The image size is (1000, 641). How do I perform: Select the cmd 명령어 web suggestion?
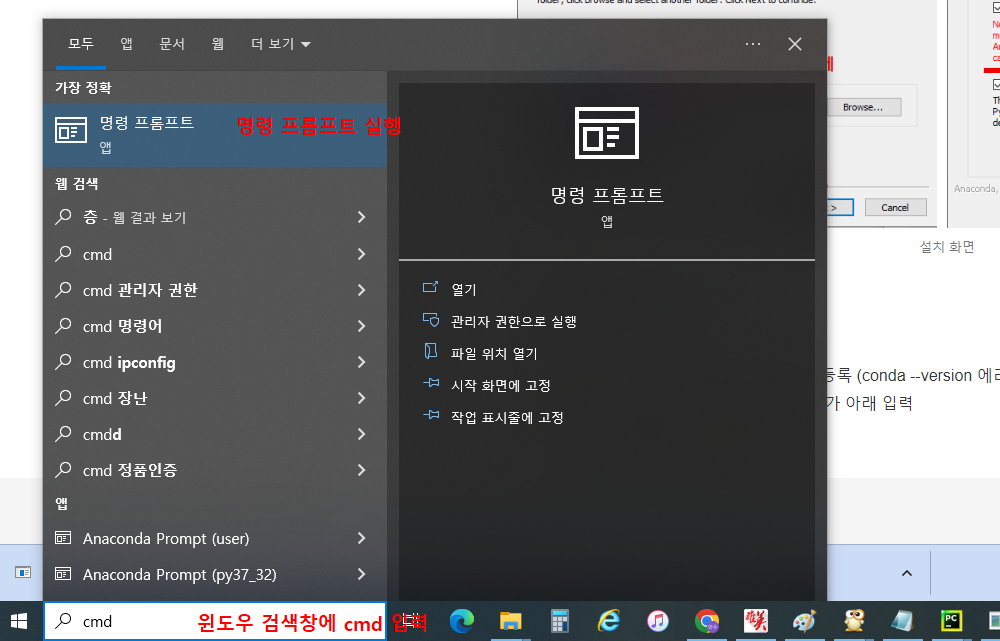(x=122, y=326)
